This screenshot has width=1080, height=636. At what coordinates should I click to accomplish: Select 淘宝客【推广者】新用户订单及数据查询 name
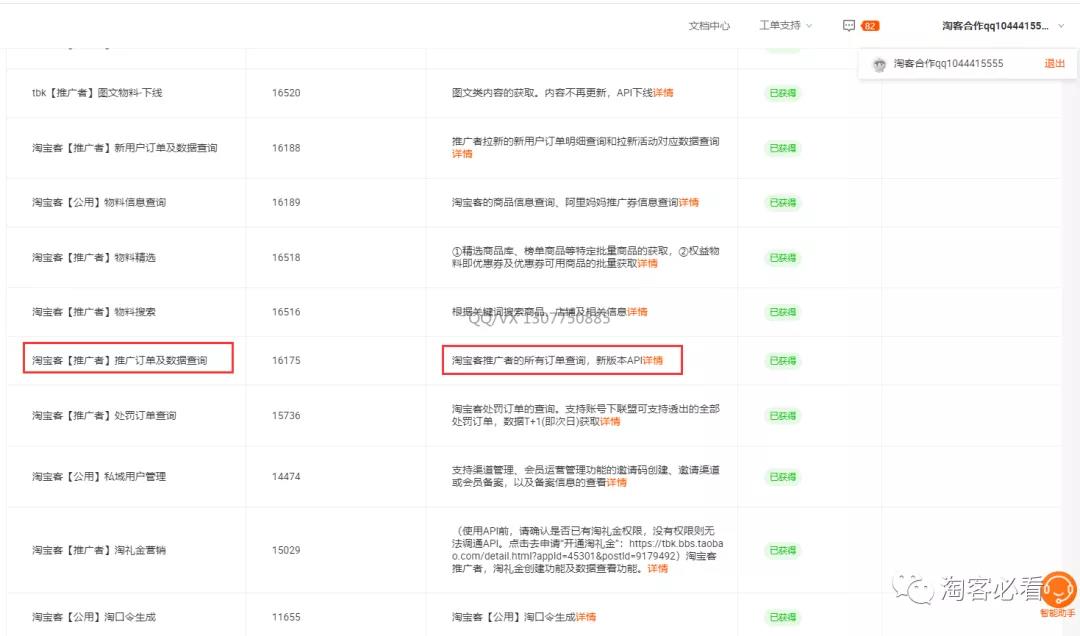coord(125,147)
